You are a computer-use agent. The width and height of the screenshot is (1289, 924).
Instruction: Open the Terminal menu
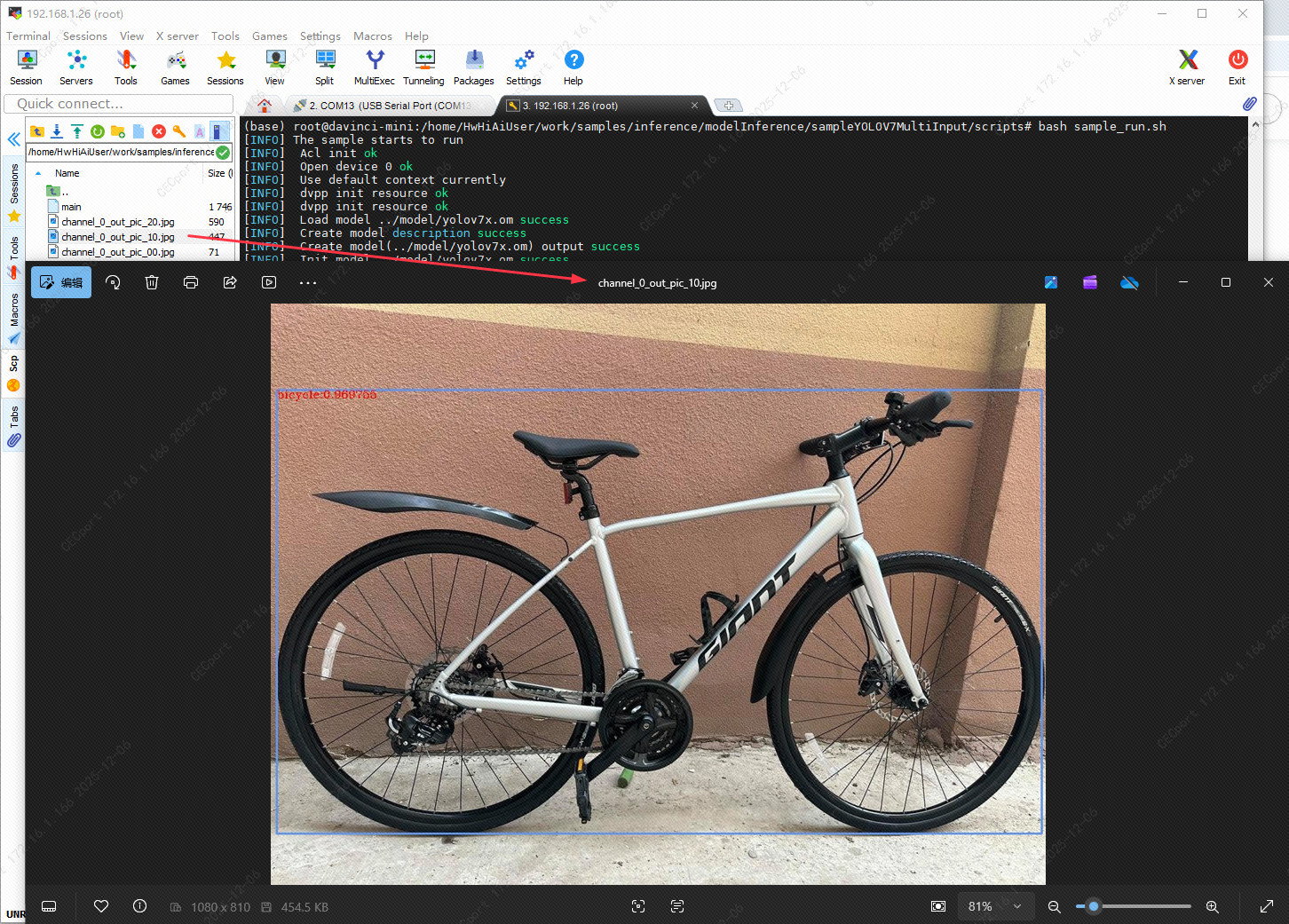click(x=28, y=36)
